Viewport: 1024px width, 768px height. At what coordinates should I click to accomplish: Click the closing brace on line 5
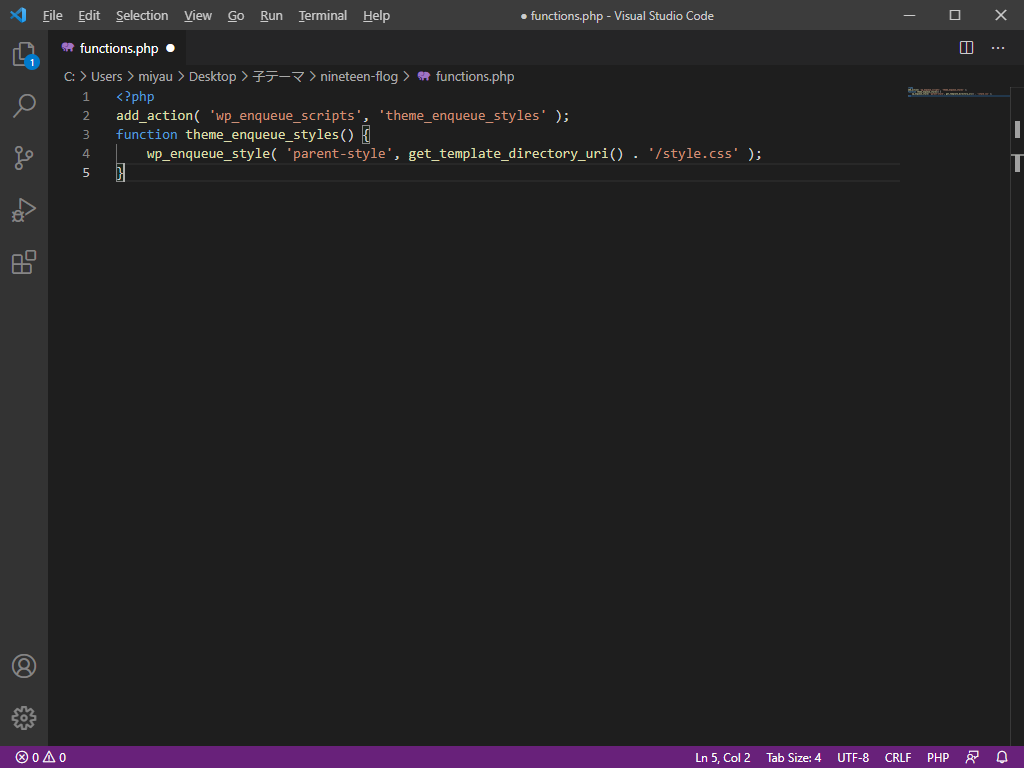(x=120, y=172)
